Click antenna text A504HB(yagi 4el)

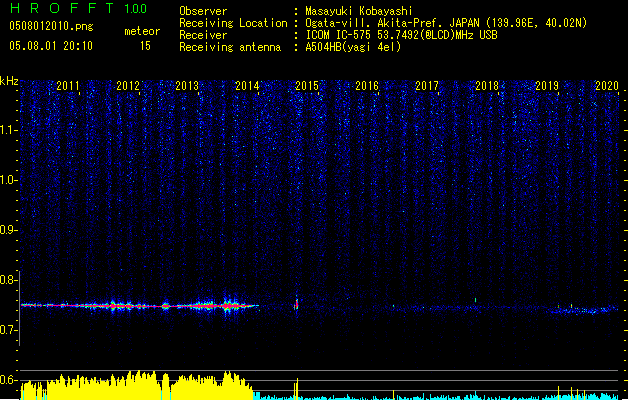click(x=353, y=47)
